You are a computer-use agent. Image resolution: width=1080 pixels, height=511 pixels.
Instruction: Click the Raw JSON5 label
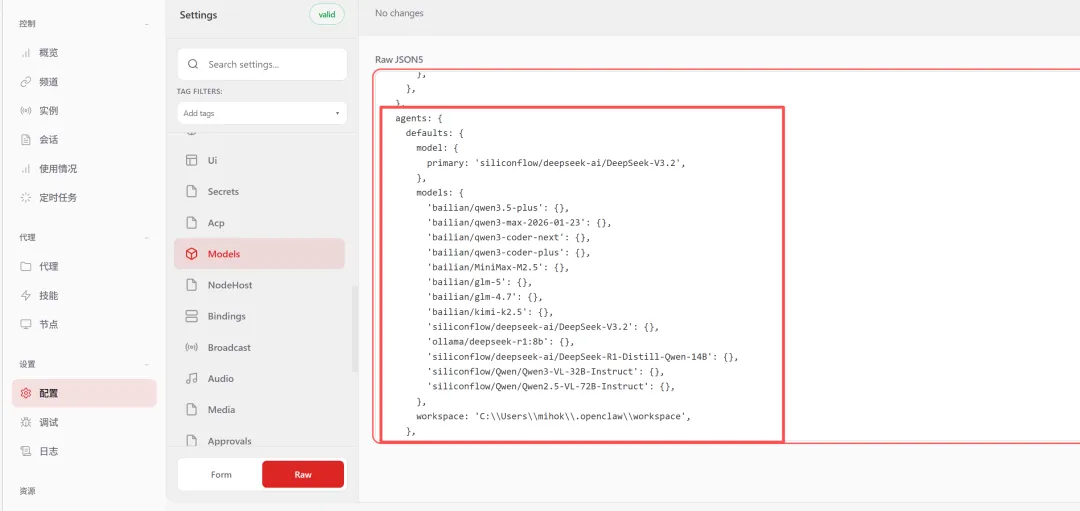click(x=399, y=59)
